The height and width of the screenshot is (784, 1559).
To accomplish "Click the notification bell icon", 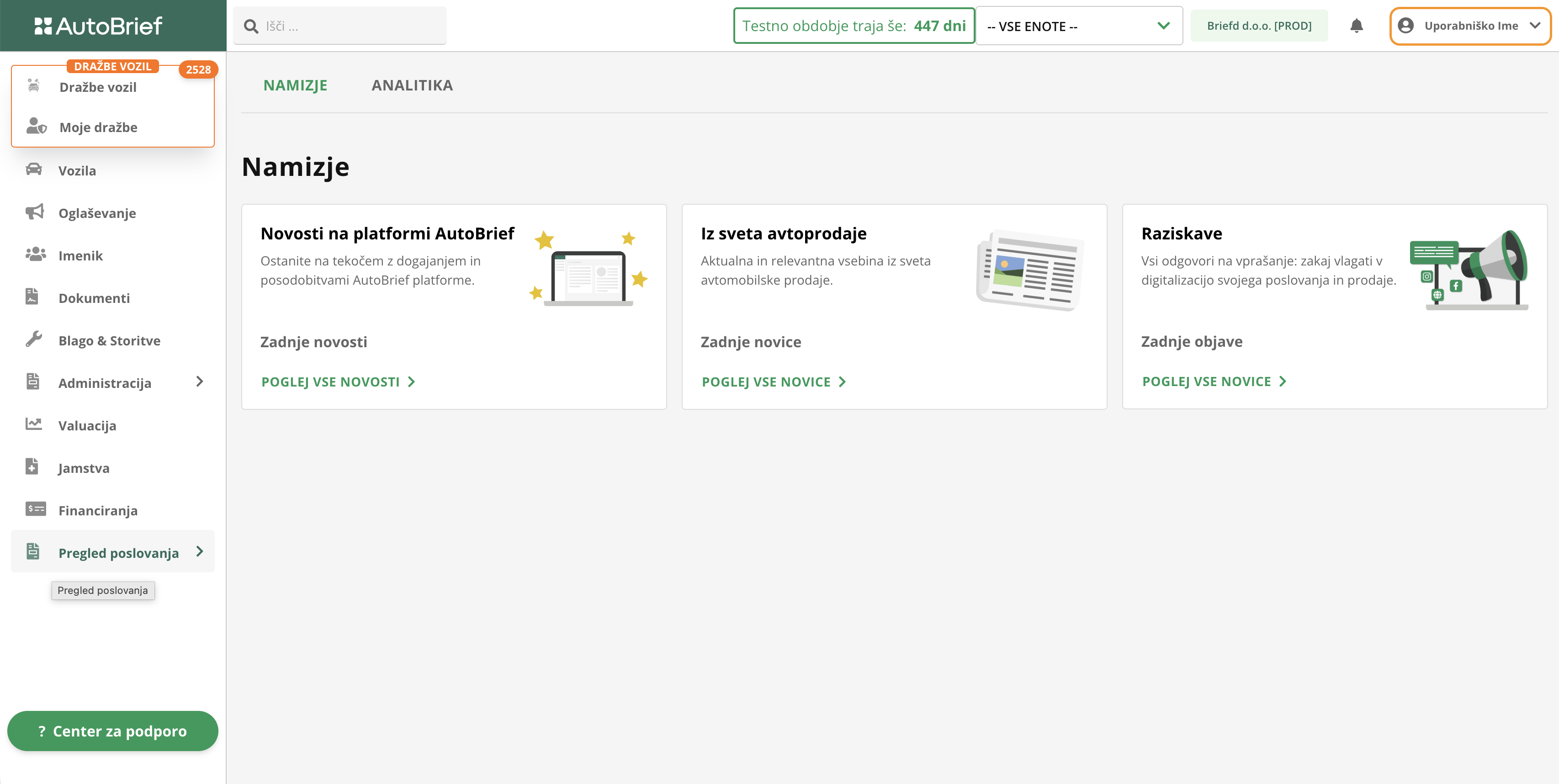I will [x=1356, y=26].
